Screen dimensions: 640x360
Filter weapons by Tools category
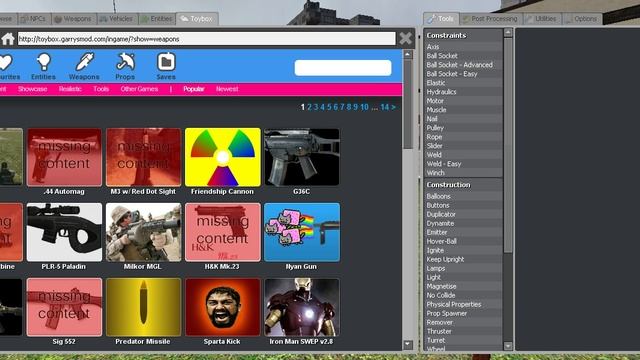coord(101,89)
